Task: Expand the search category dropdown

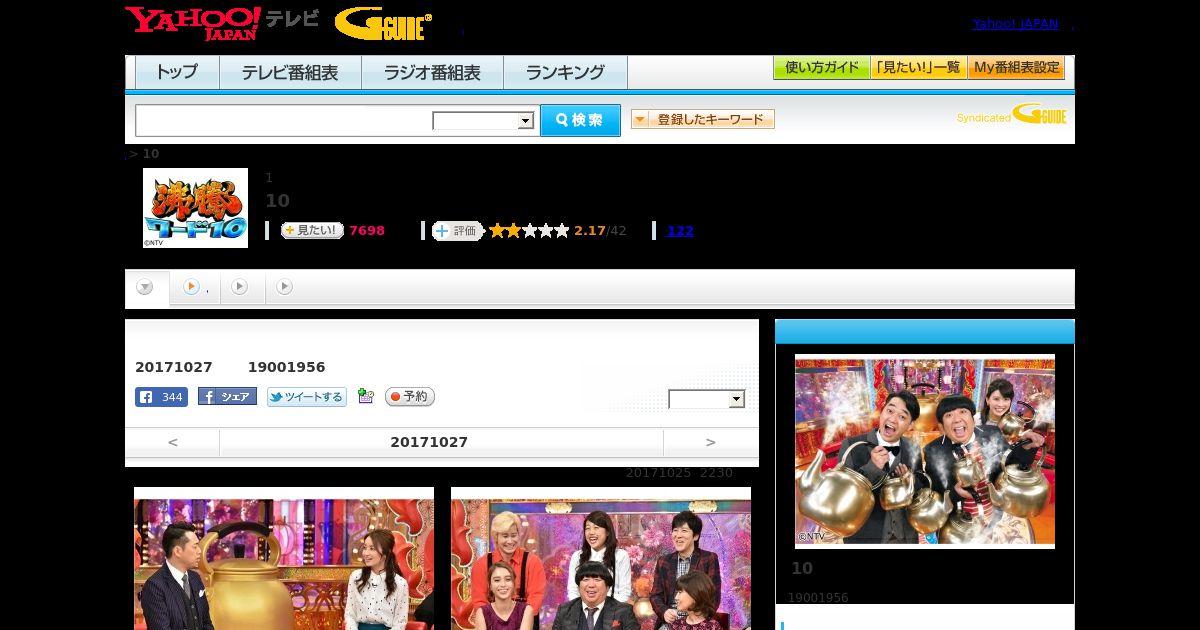Action: pyautogui.click(x=483, y=121)
